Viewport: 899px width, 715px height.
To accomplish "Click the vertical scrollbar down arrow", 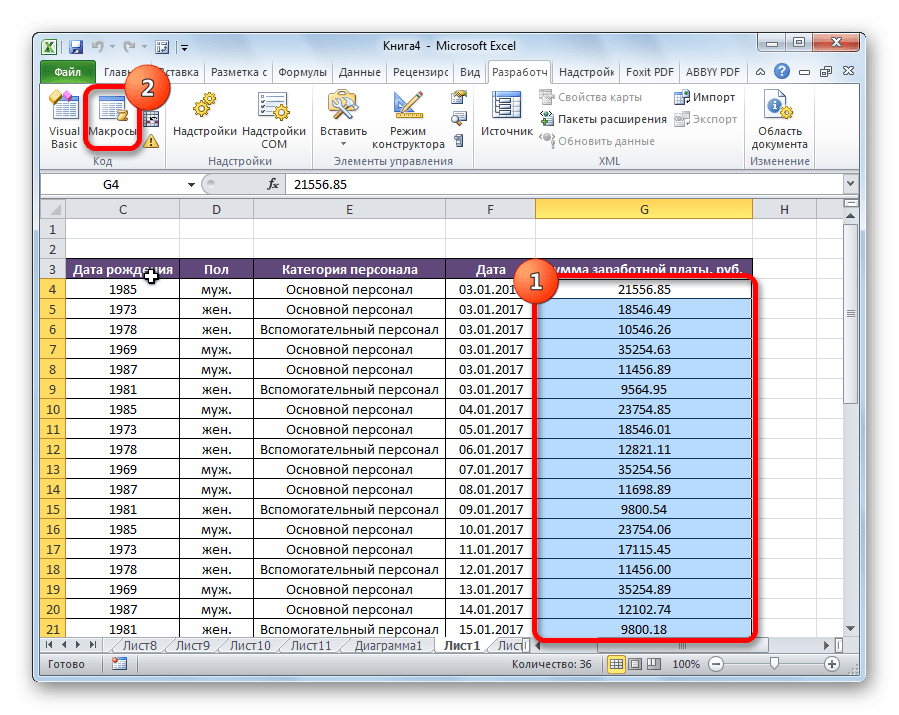I will (850, 628).
